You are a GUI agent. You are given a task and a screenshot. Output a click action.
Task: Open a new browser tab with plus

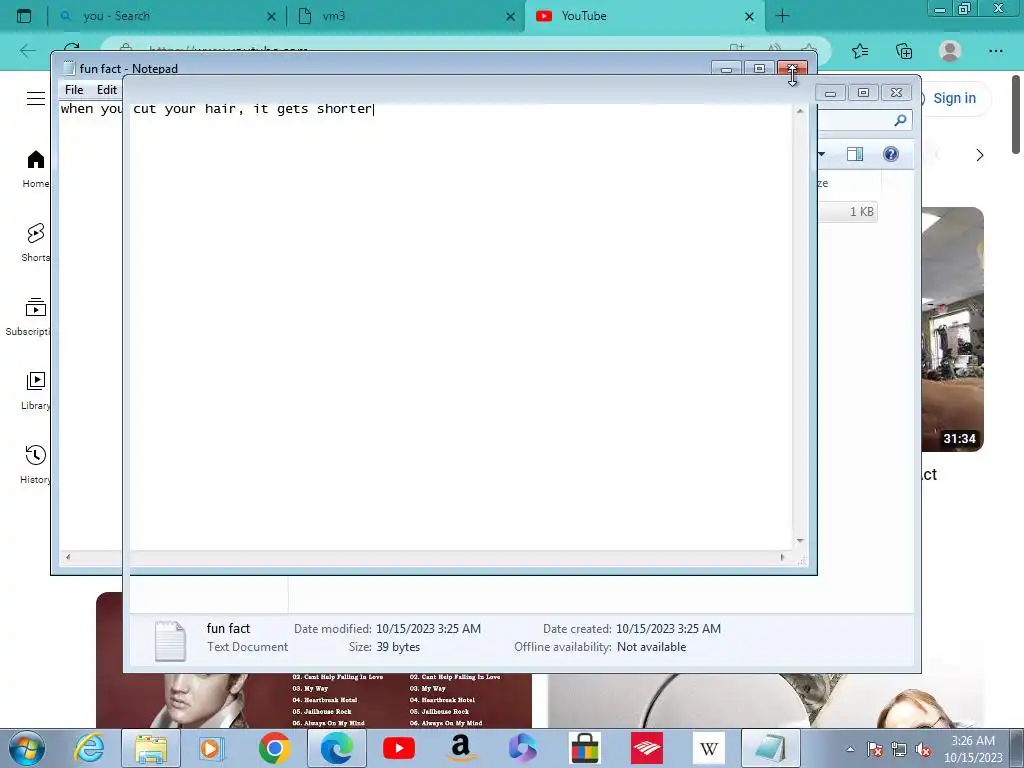(x=782, y=16)
